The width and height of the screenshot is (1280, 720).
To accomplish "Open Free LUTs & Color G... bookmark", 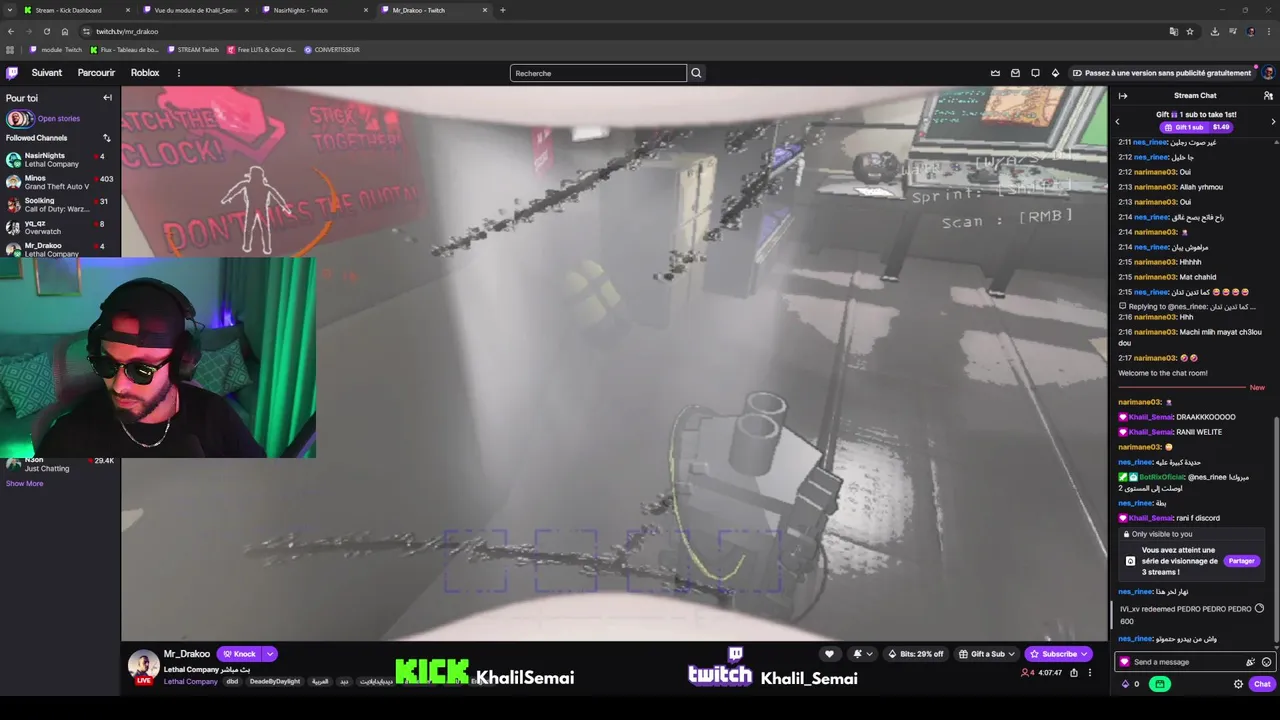I will (x=261, y=49).
